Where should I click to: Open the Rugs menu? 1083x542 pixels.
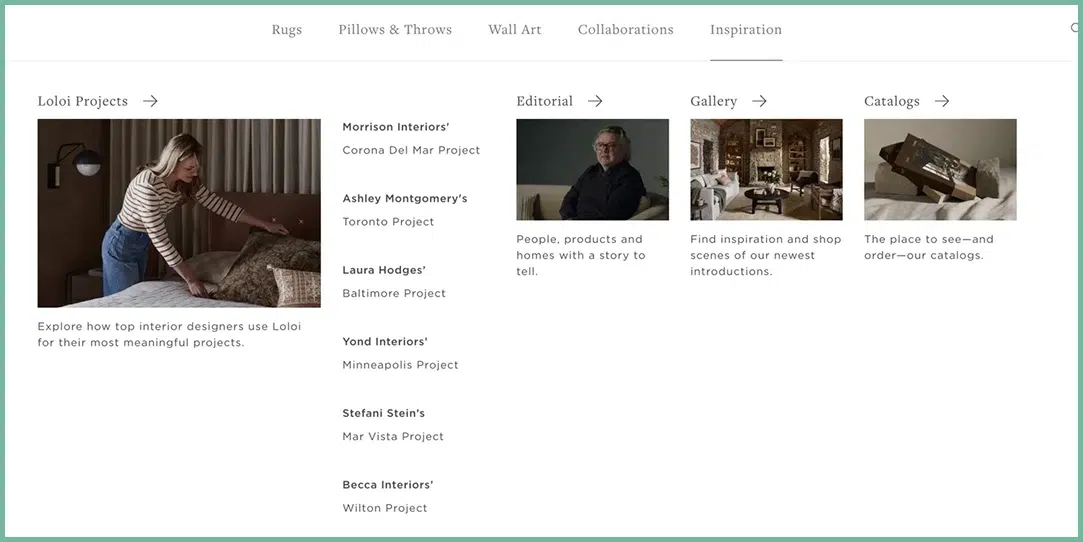(x=286, y=30)
